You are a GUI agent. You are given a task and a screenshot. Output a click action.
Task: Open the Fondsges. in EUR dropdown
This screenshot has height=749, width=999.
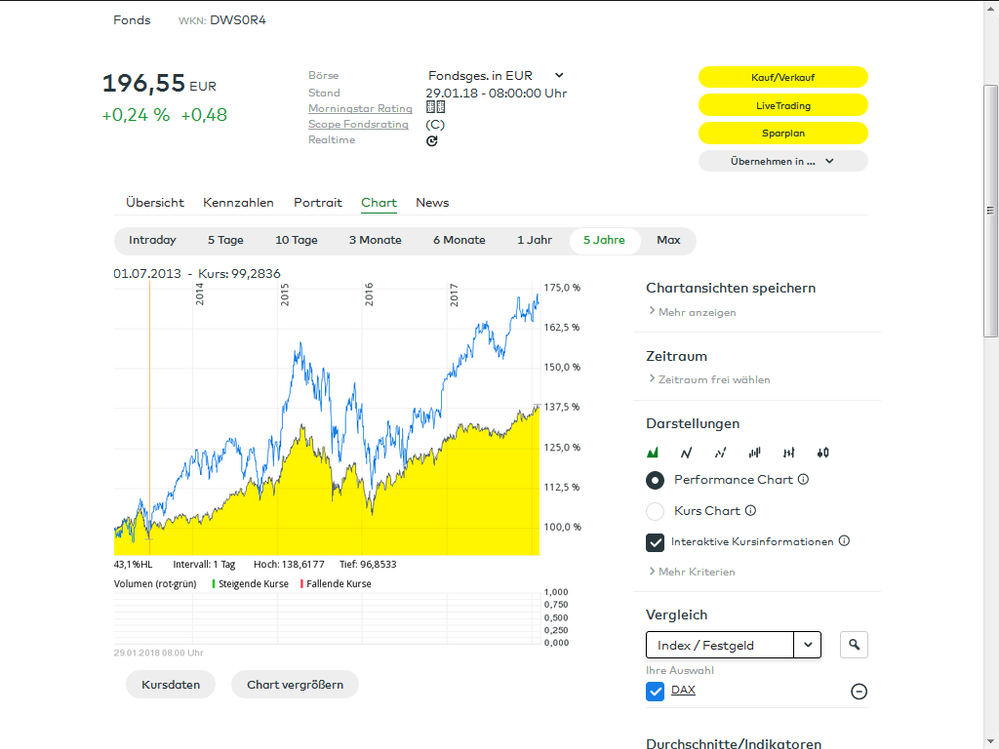(x=557, y=75)
